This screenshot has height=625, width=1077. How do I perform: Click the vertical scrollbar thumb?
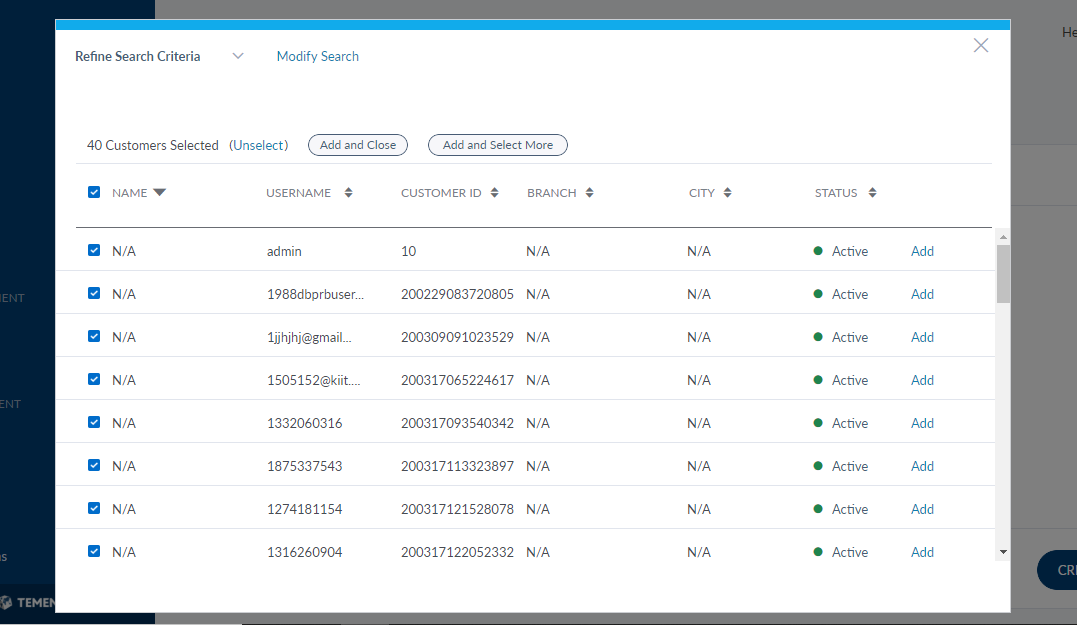(x=1003, y=273)
